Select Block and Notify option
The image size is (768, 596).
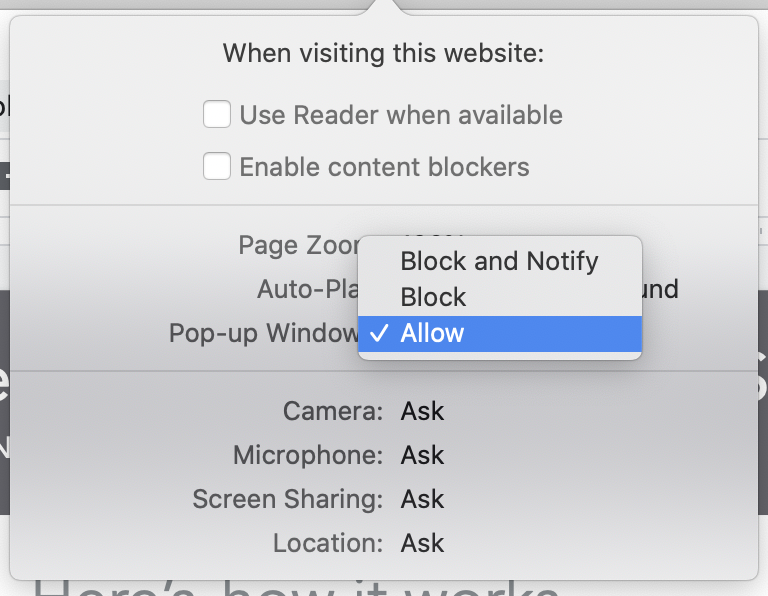pos(499,262)
